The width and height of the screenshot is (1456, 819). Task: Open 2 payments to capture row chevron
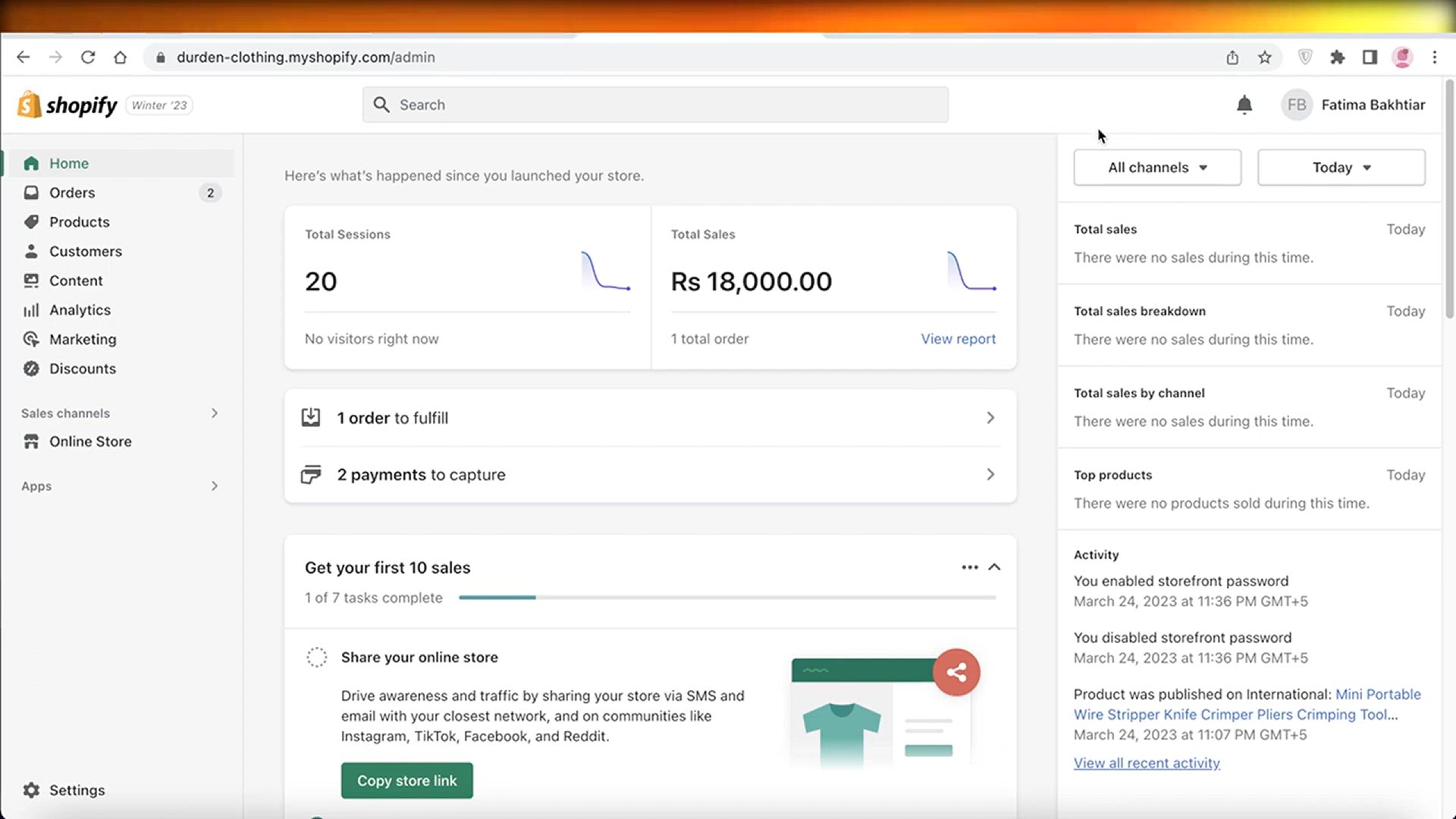(990, 475)
